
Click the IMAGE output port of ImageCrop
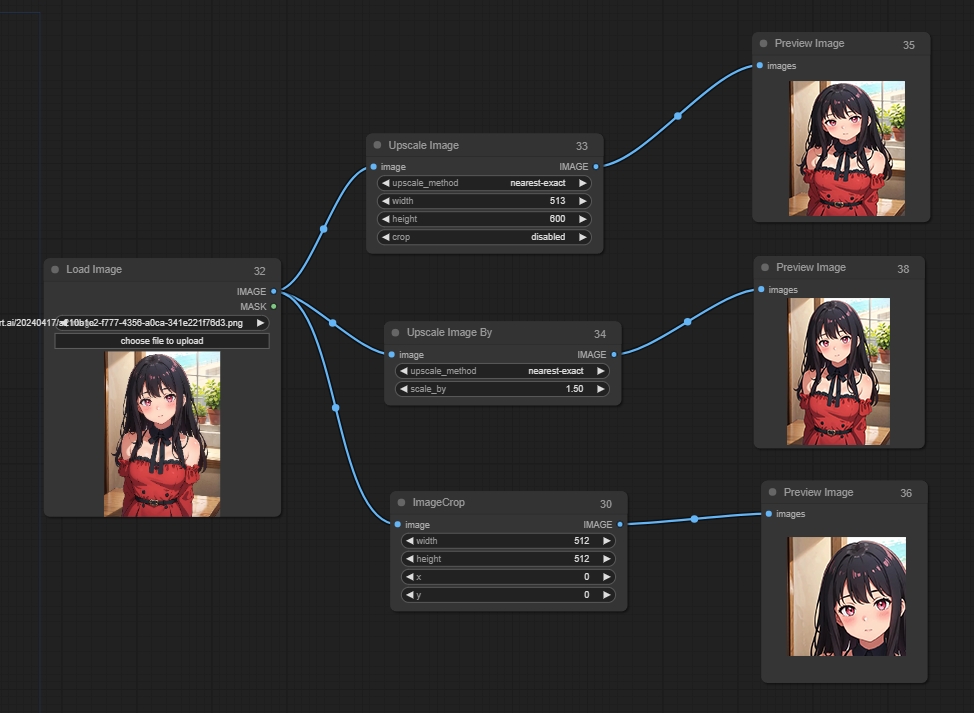pyautogui.click(x=620, y=524)
